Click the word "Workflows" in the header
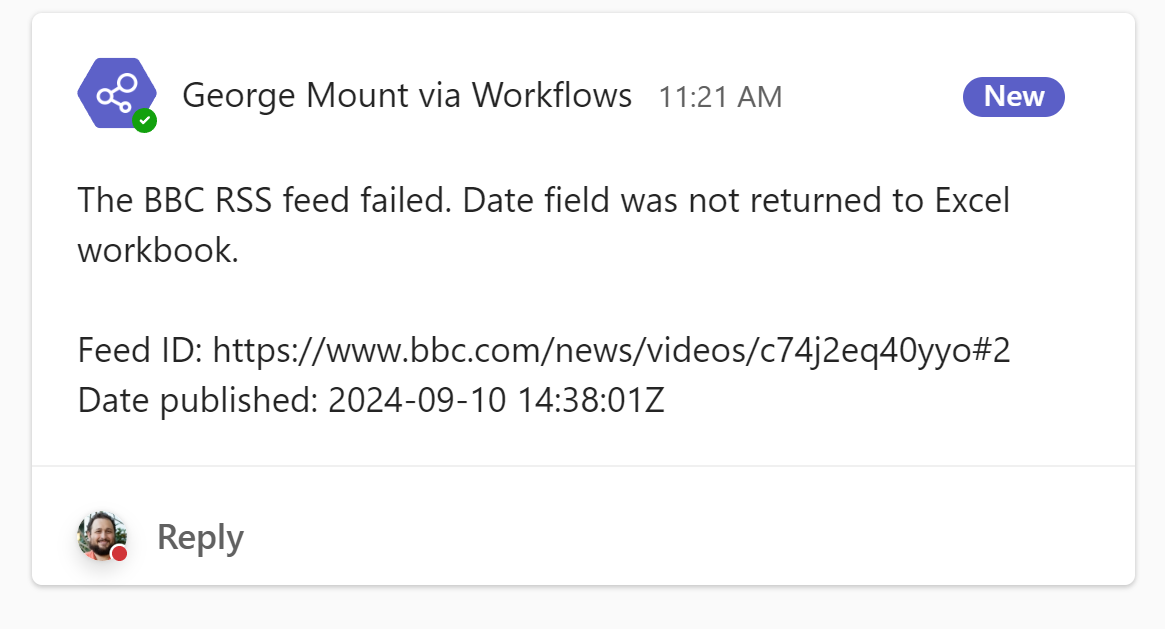Viewport: 1165px width, 629px height. point(552,96)
